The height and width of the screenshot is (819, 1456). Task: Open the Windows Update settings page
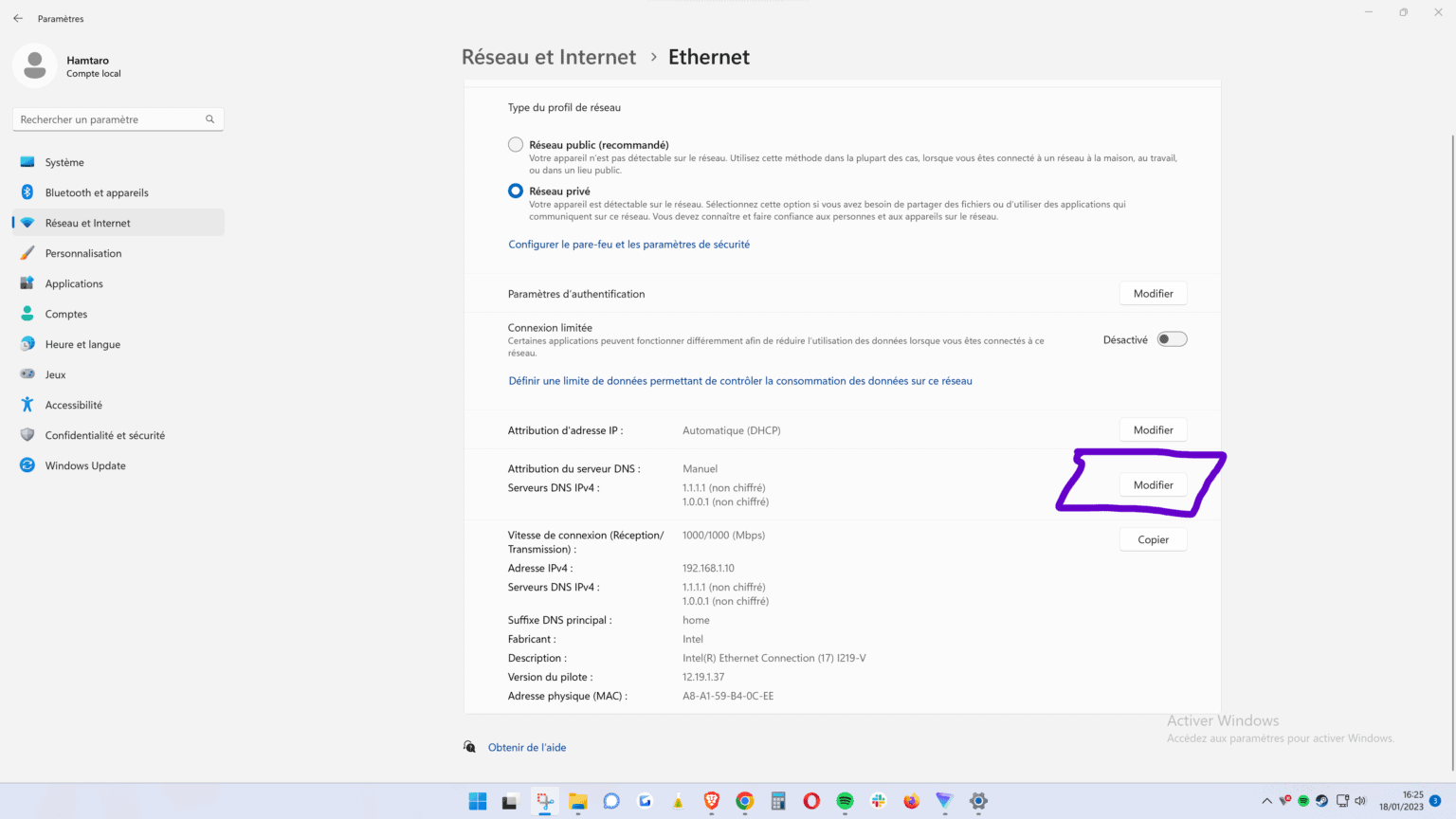(85, 465)
